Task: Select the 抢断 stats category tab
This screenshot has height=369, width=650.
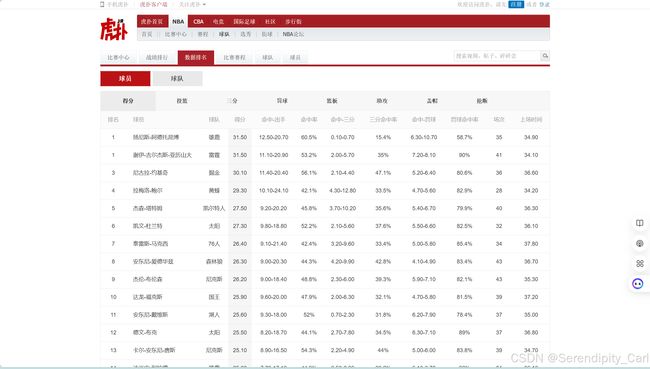Action: 482,101
